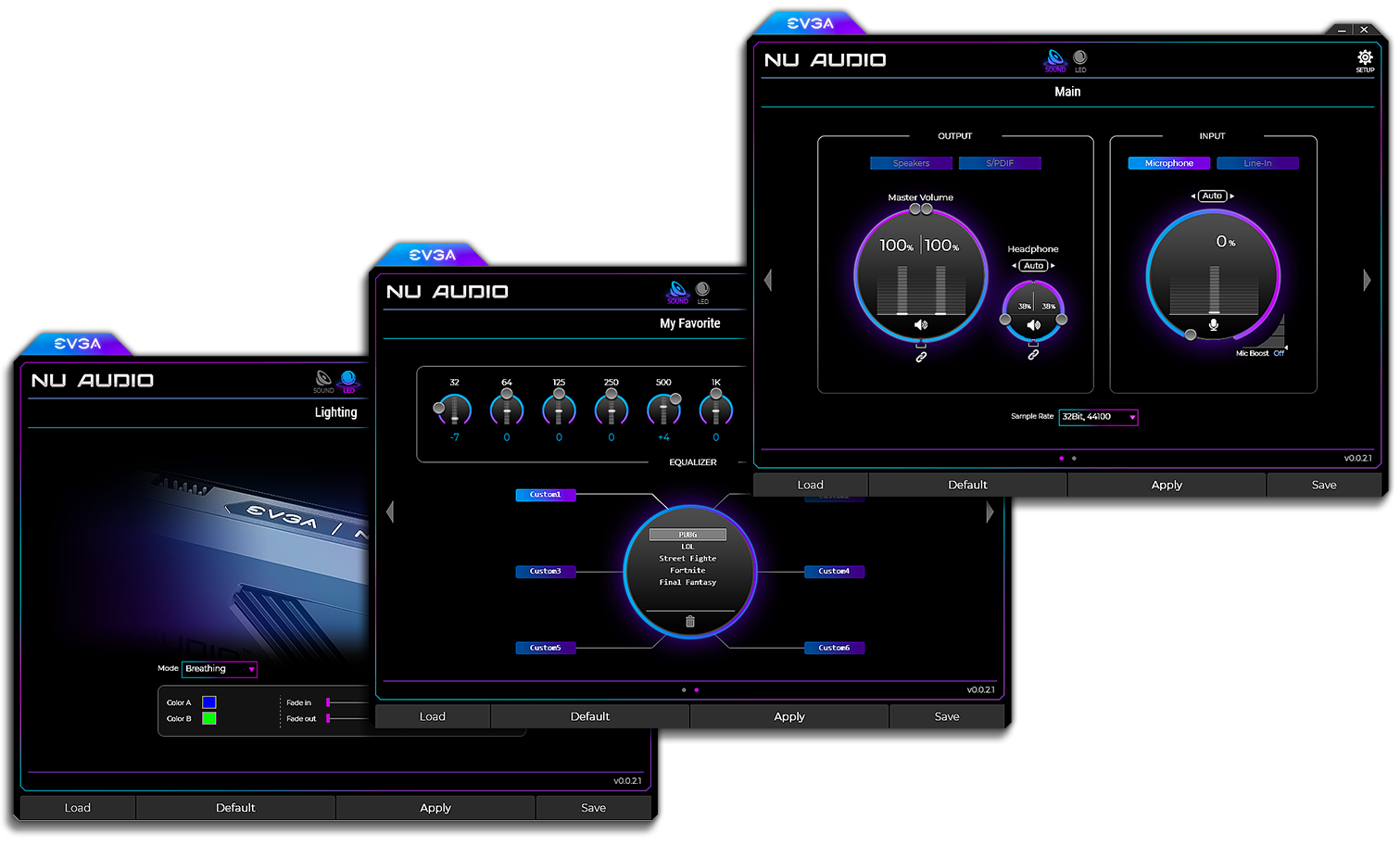Open Setup gear in Main window

1365,60
